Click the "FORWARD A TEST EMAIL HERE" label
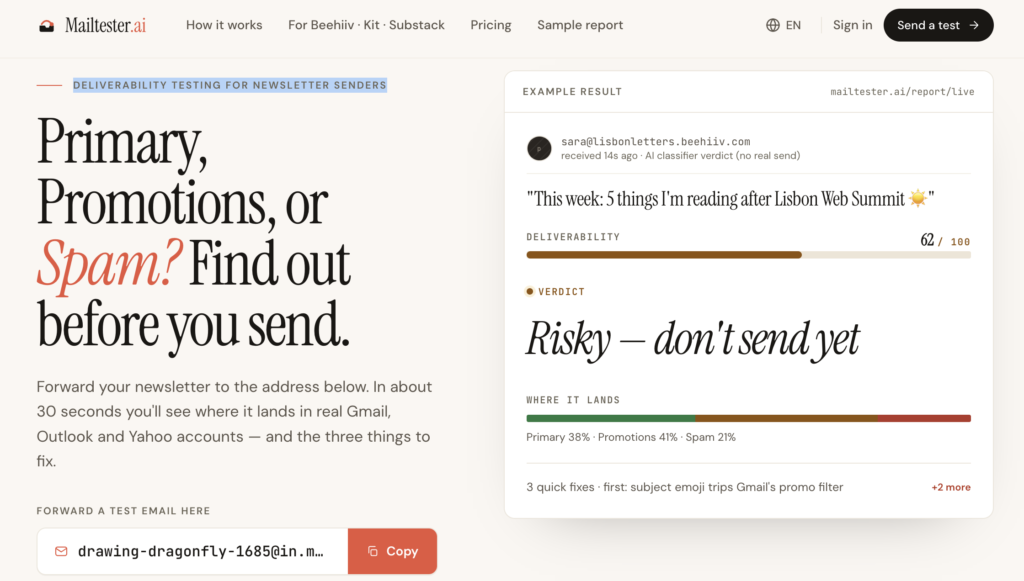The width and height of the screenshot is (1024, 581). point(123,511)
